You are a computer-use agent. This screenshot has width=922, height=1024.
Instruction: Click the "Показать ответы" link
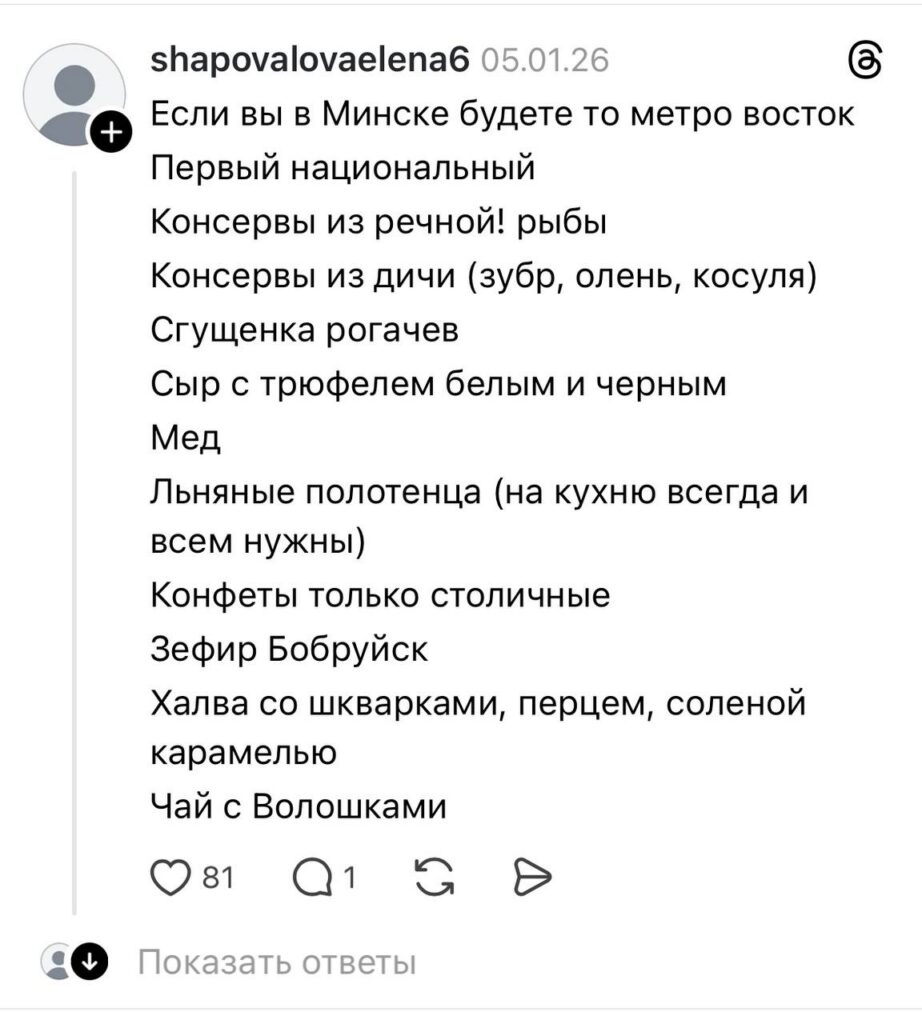pyautogui.click(x=276, y=963)
